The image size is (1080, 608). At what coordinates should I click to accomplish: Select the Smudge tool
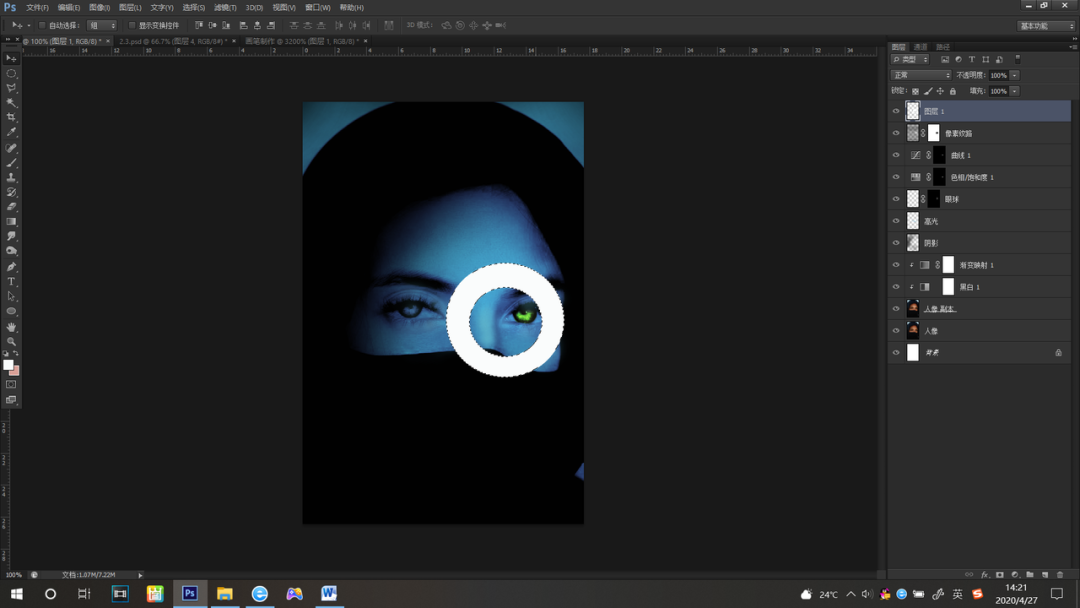click(x=11, y=236)
